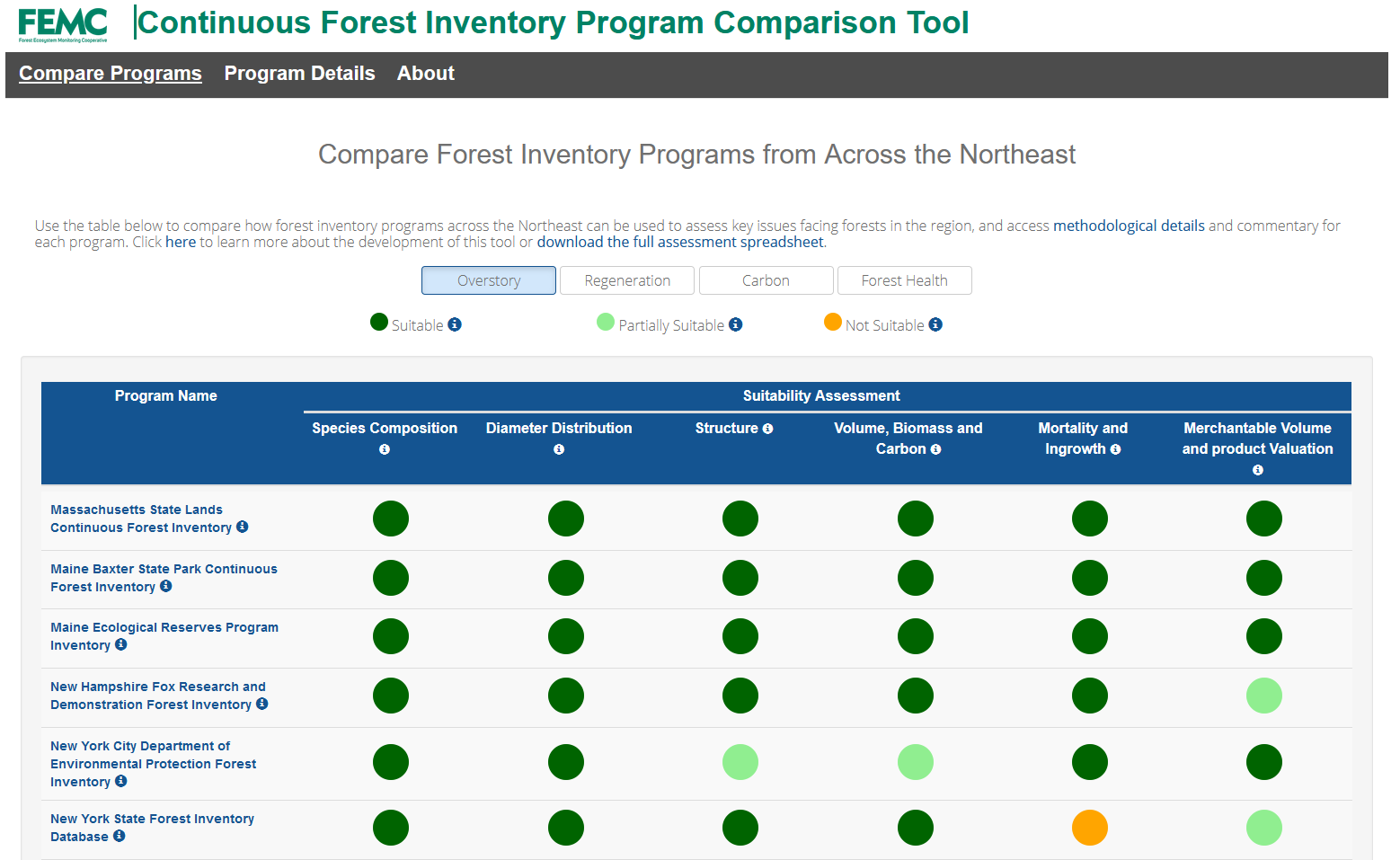This screenshot has width=1400, height=860.
Task: Click the orange Not Suitable dot for New York State Forest Inventory
Action: [x=1089, y=828]
